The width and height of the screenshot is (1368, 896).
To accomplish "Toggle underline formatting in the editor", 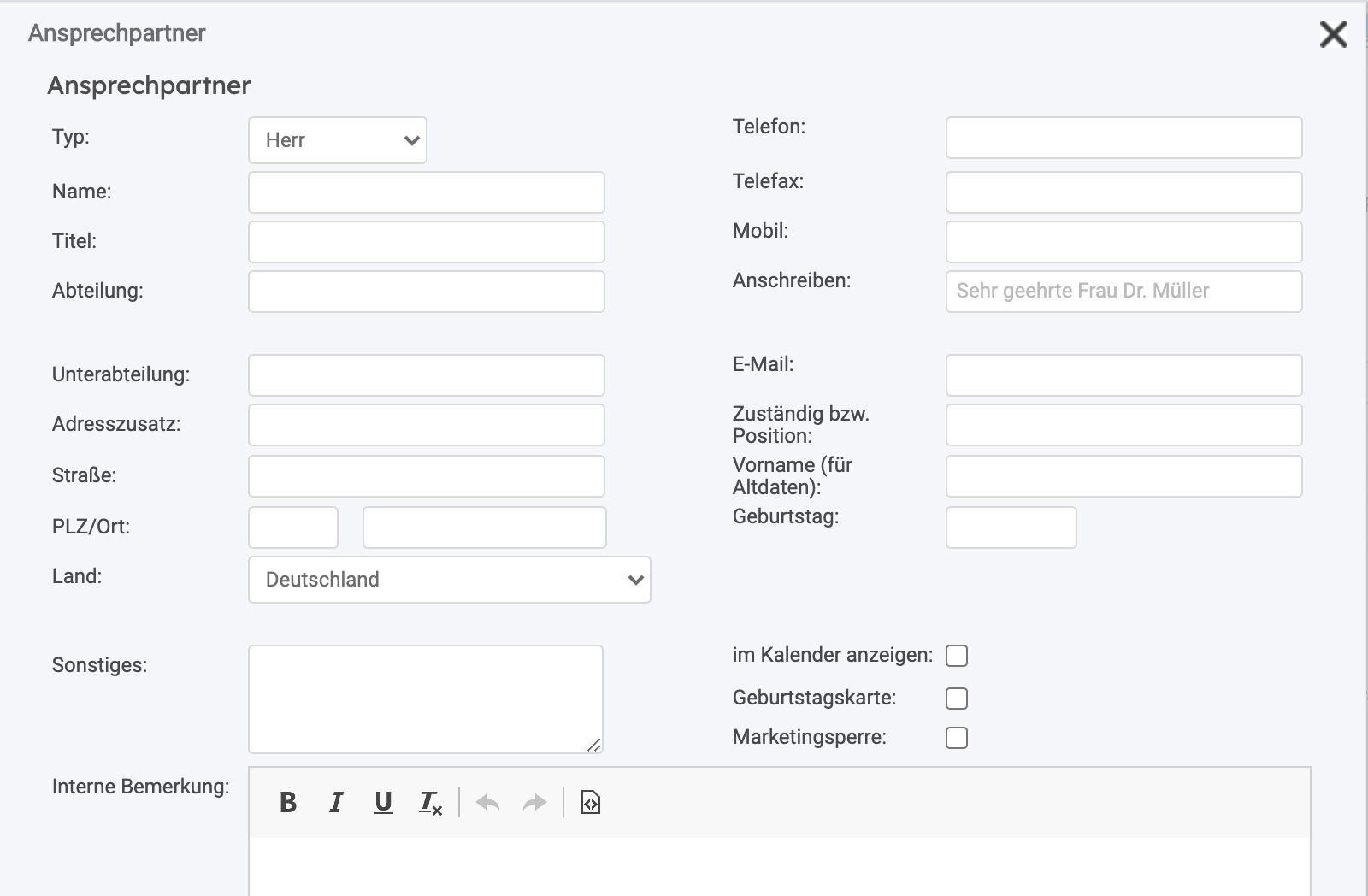I will tap(383, 802).
